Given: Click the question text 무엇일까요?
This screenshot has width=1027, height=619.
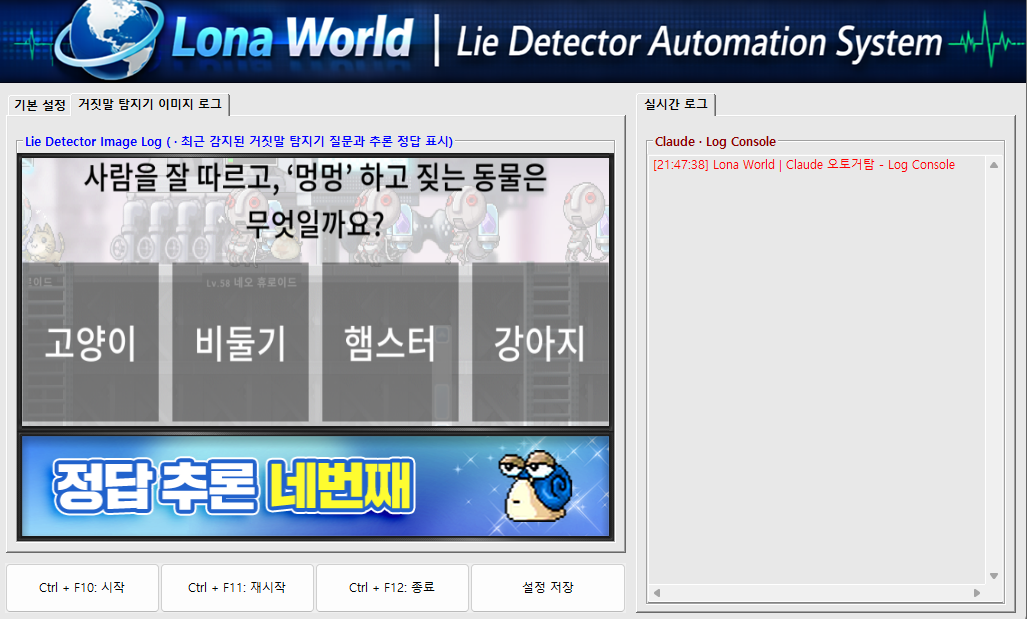Looking at the screenshot, I should coord(314,224).
